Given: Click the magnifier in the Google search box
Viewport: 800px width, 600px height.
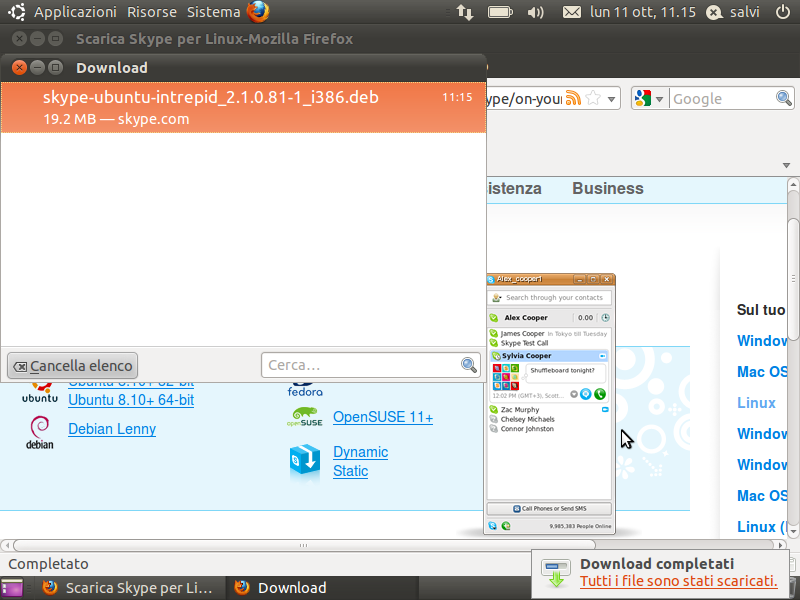Looking at the screenshot, I should point(784,98).
